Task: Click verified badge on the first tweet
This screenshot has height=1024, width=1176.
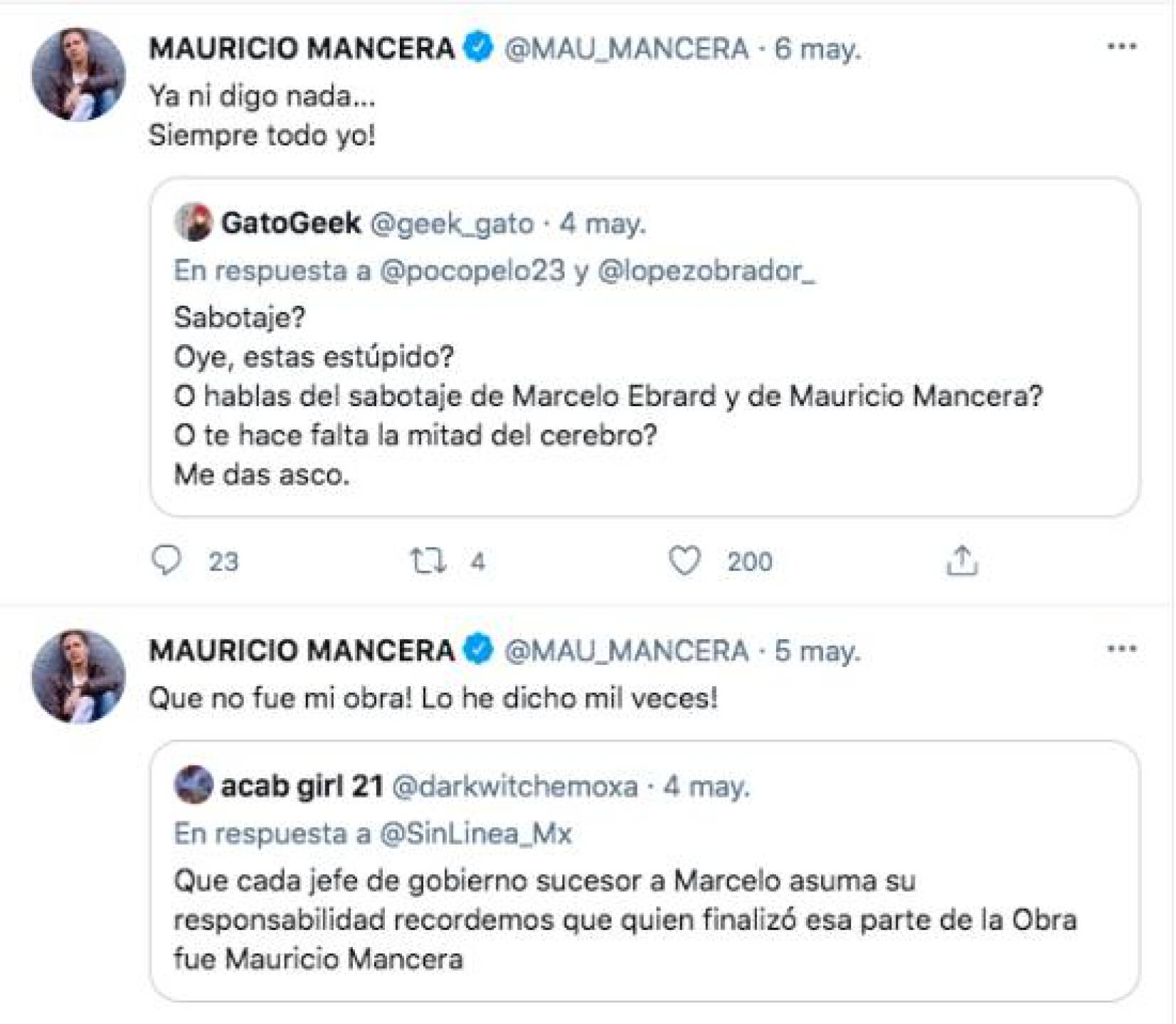Action: [478, 48]
